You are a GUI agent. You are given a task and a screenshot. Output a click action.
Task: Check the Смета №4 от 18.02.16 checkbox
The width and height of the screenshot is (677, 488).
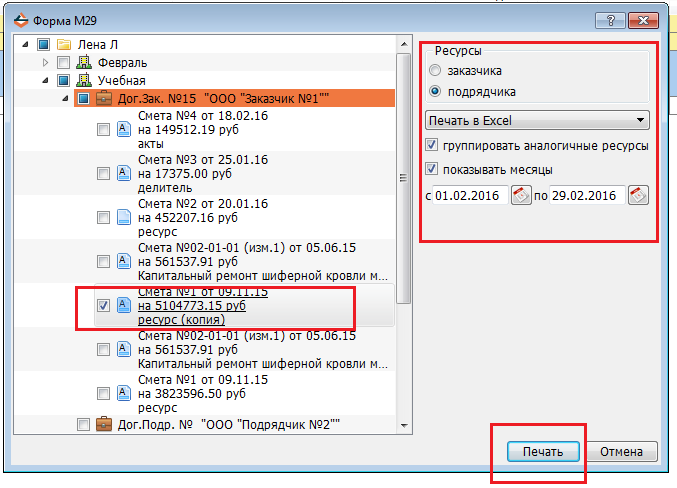(103, 130)
